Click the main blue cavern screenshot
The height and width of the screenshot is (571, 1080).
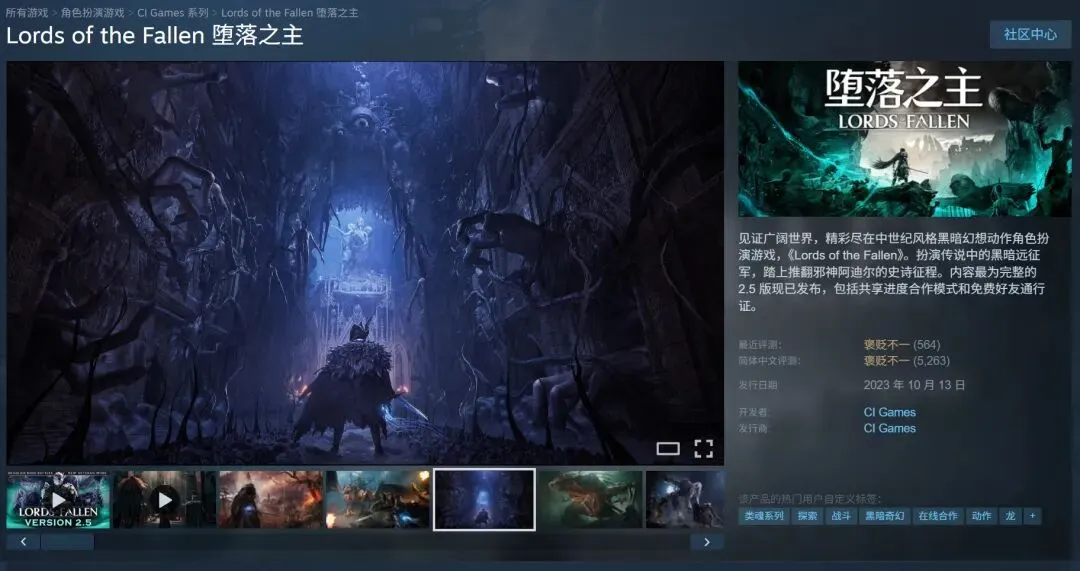pyautogui.click(x=365, y=263)
